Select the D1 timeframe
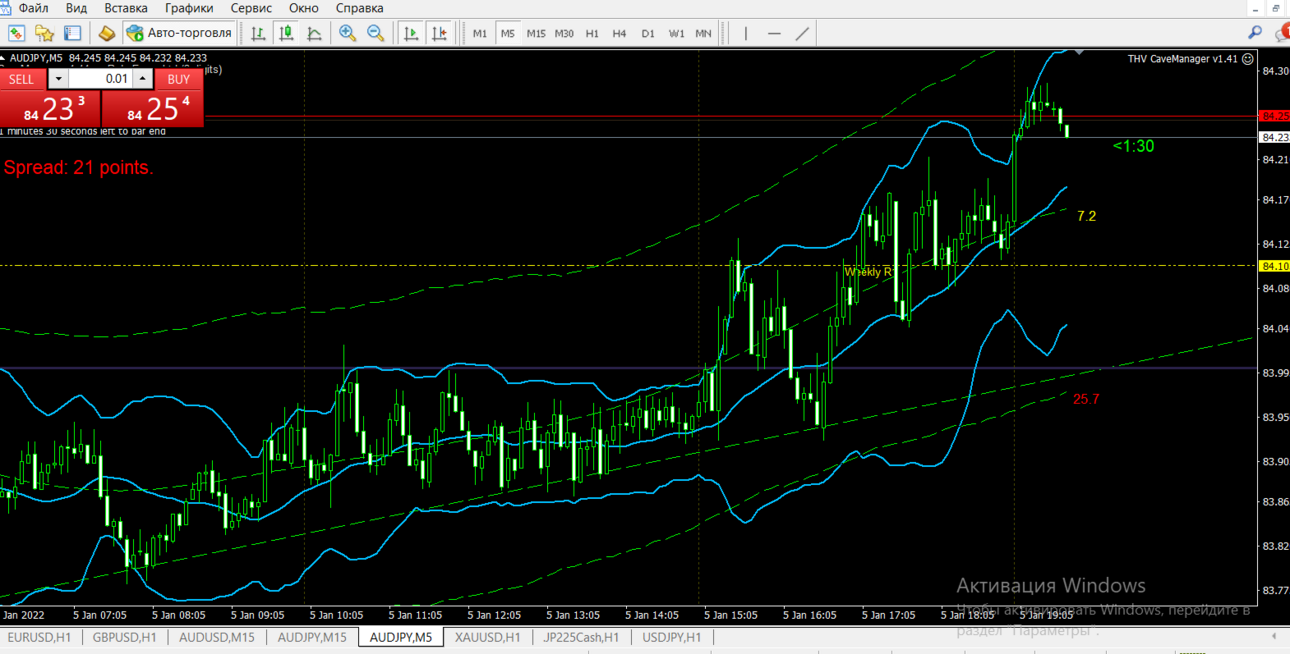 click(648, 33)
